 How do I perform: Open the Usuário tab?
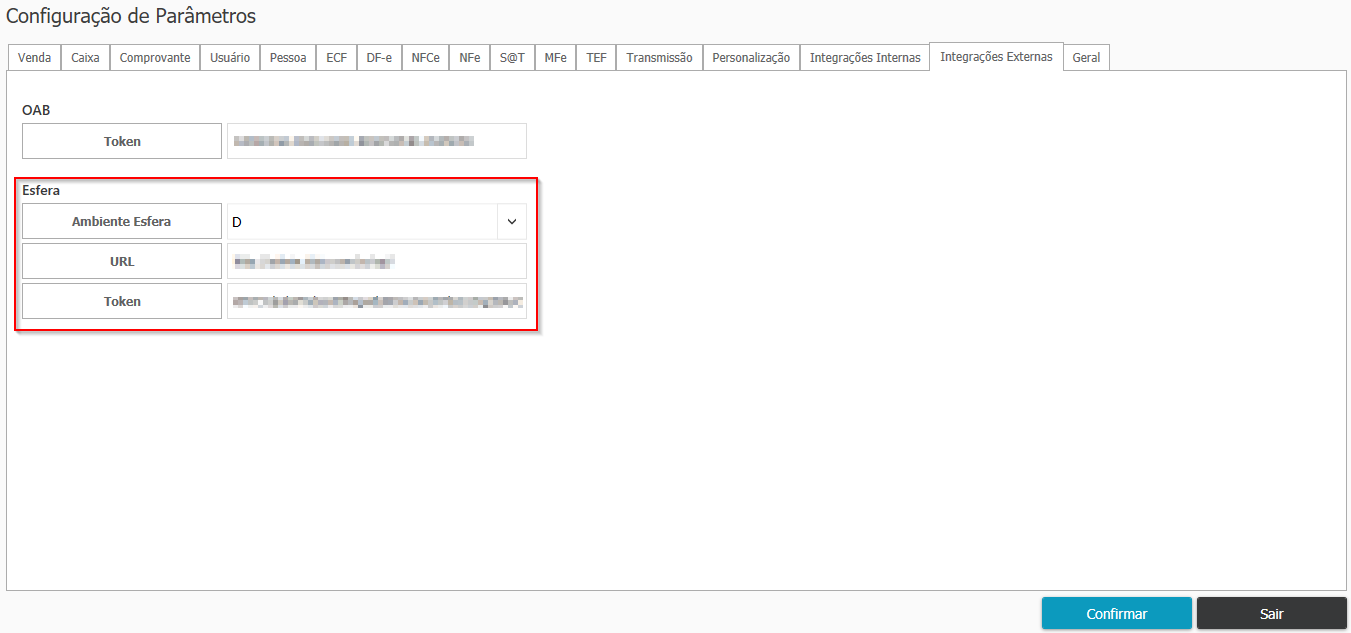(230, 58)
